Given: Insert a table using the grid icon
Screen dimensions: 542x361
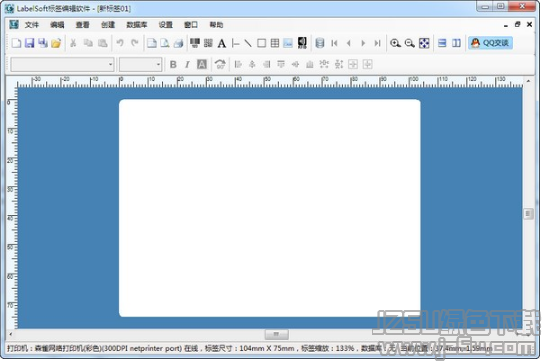Looking at the screenshot, I should click(275, 43).
